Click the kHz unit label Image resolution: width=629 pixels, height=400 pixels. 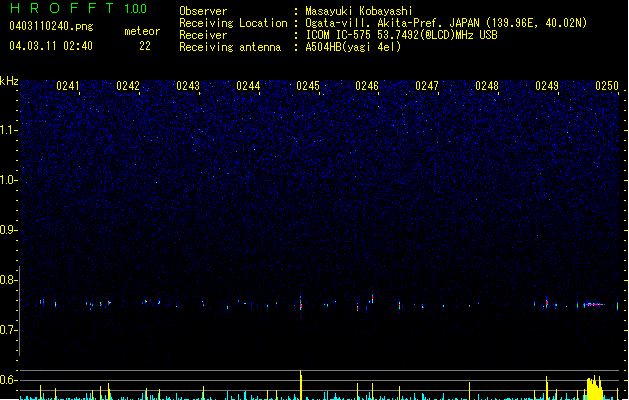[9, 81]
